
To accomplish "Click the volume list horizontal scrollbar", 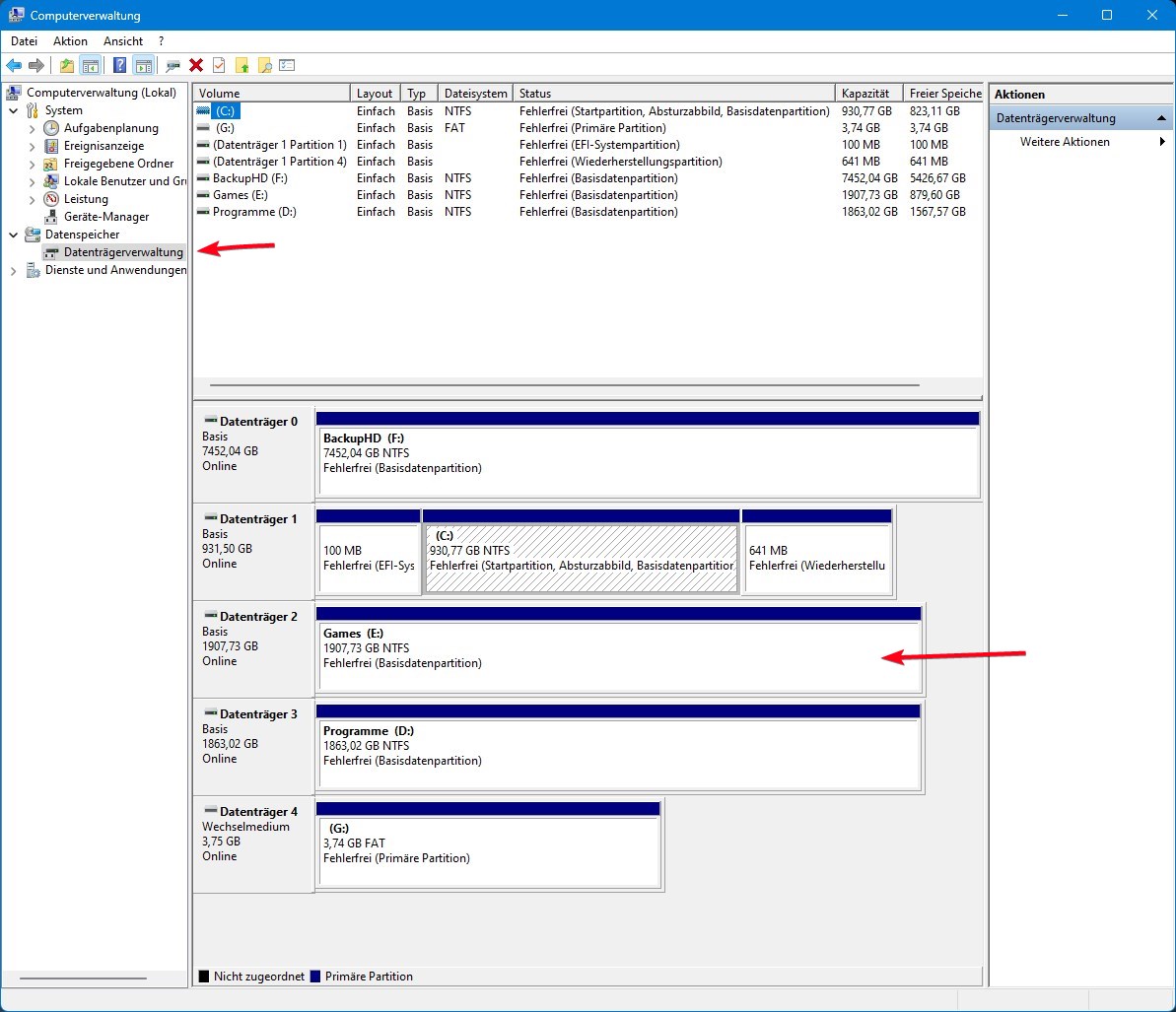I will point(565,385).
